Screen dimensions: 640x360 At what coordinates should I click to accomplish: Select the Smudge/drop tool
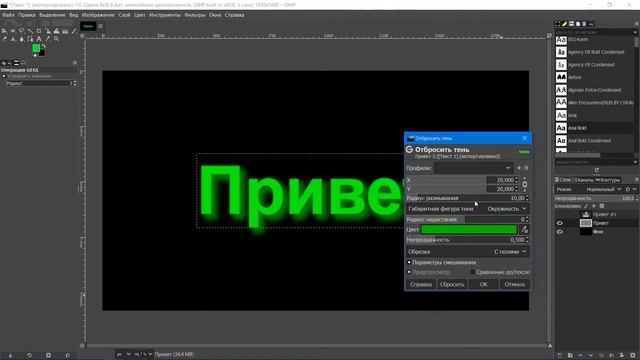pos(22,39)
